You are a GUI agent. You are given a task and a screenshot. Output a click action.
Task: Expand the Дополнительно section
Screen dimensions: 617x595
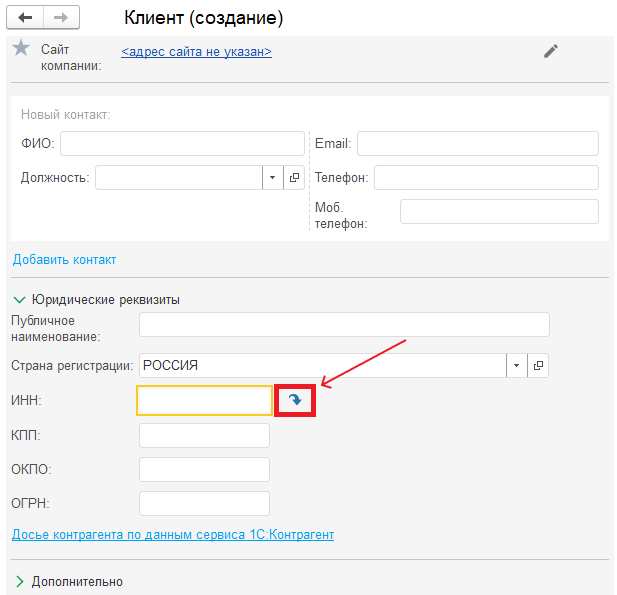[x=19, y=581]
